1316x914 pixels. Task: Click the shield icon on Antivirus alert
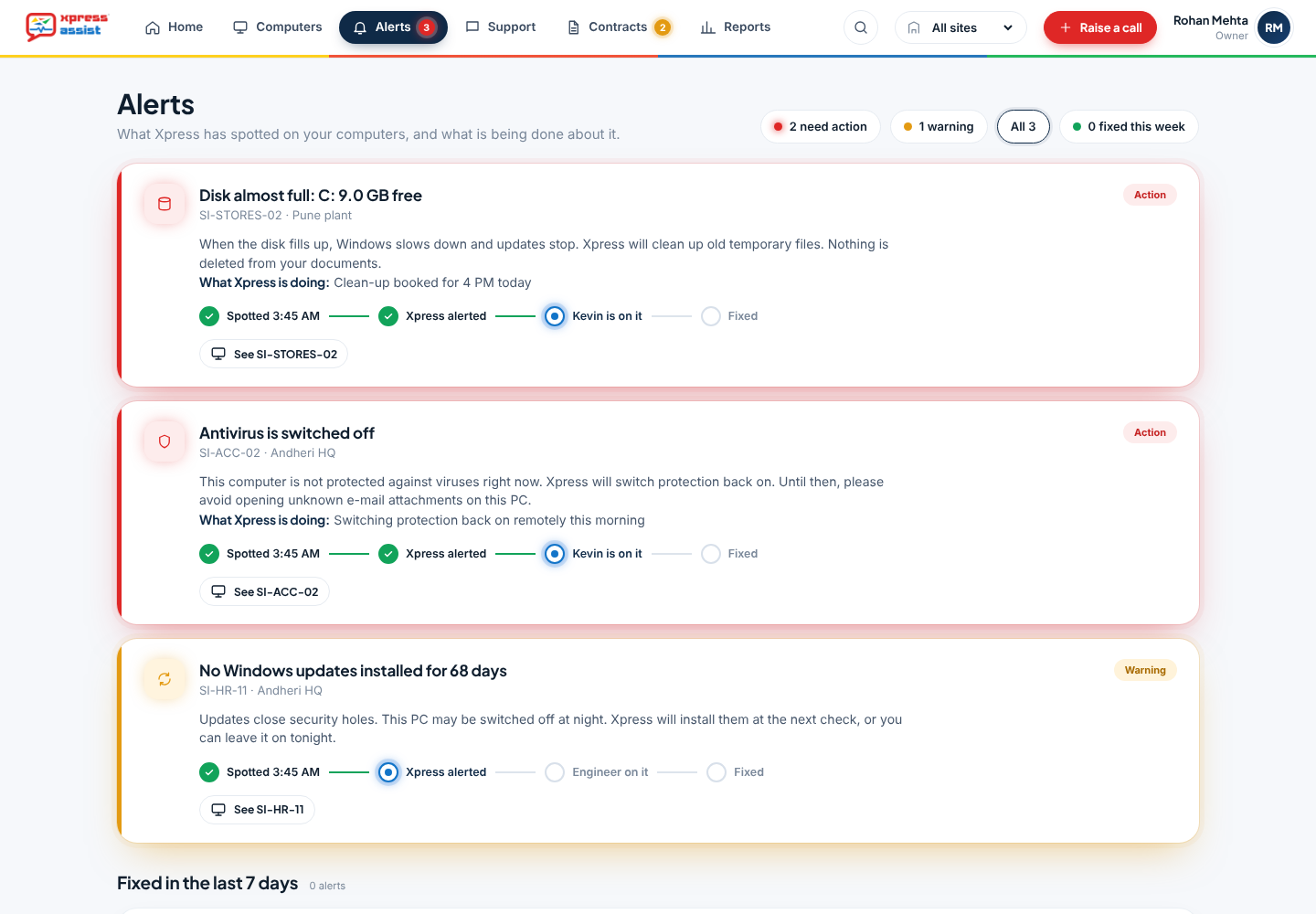(x=164, y=441)
